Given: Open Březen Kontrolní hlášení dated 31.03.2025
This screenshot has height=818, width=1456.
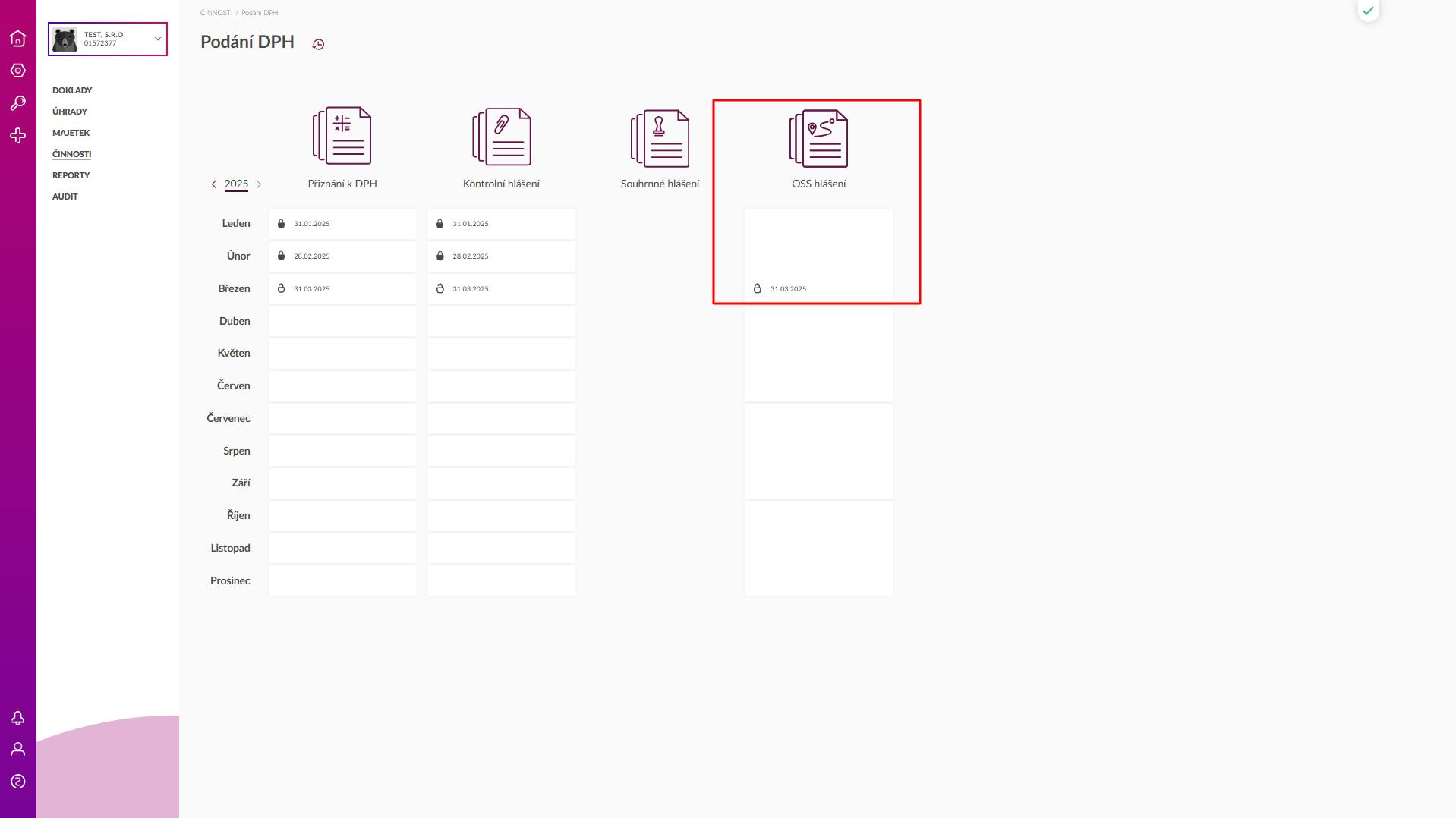Looking at the screenshot, I should click(501, 289).
